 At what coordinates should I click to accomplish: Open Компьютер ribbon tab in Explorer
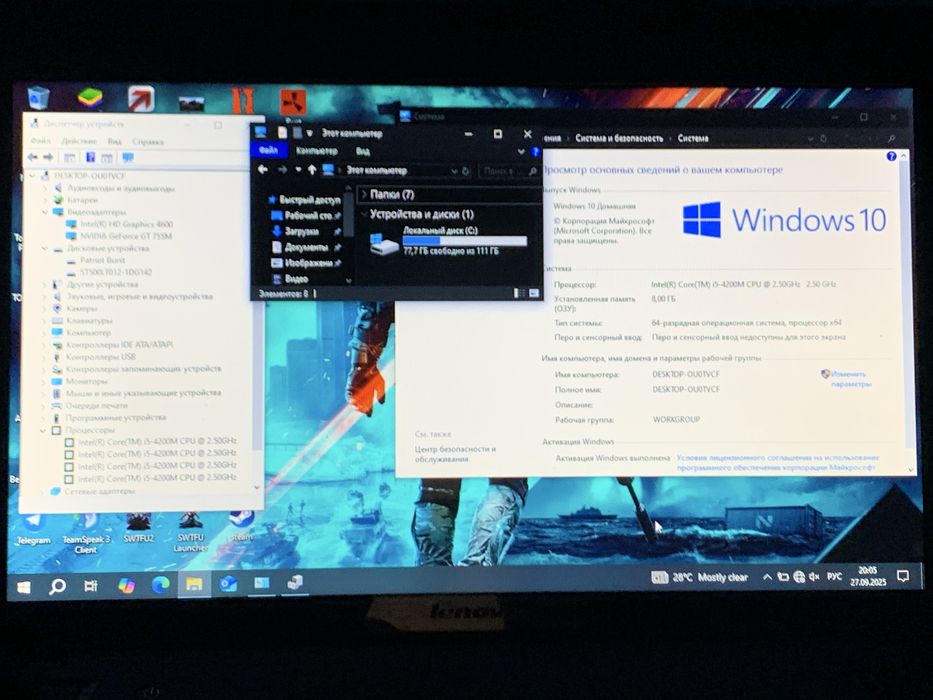(x=317, y=151)
